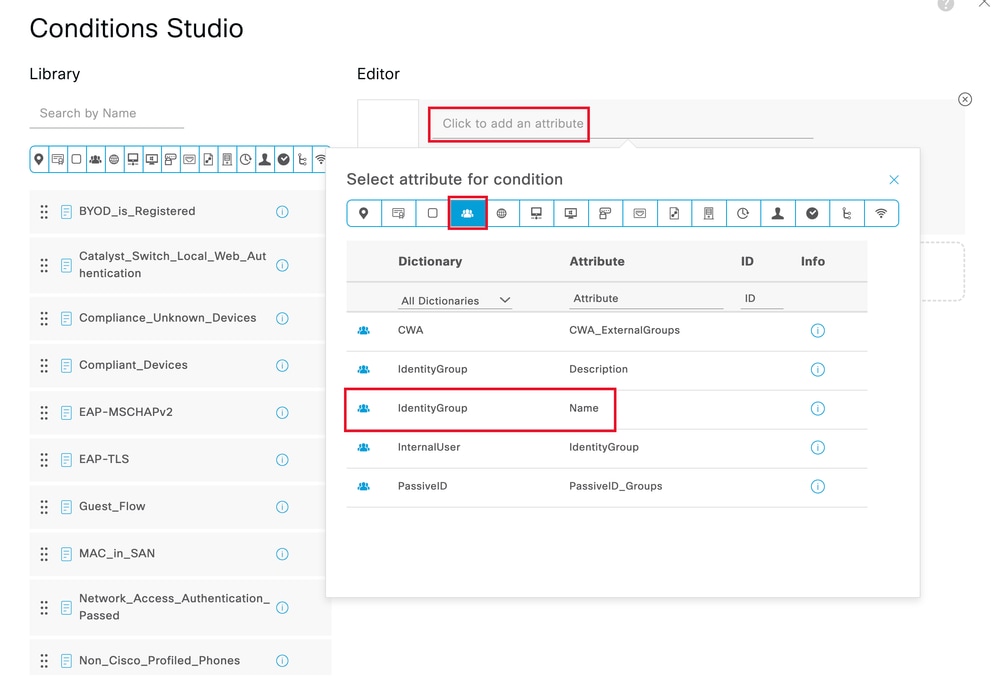This screenshot has width=999, height=681.
Task: Select the globe filter in attribute popup
Action: click(502, 213)
